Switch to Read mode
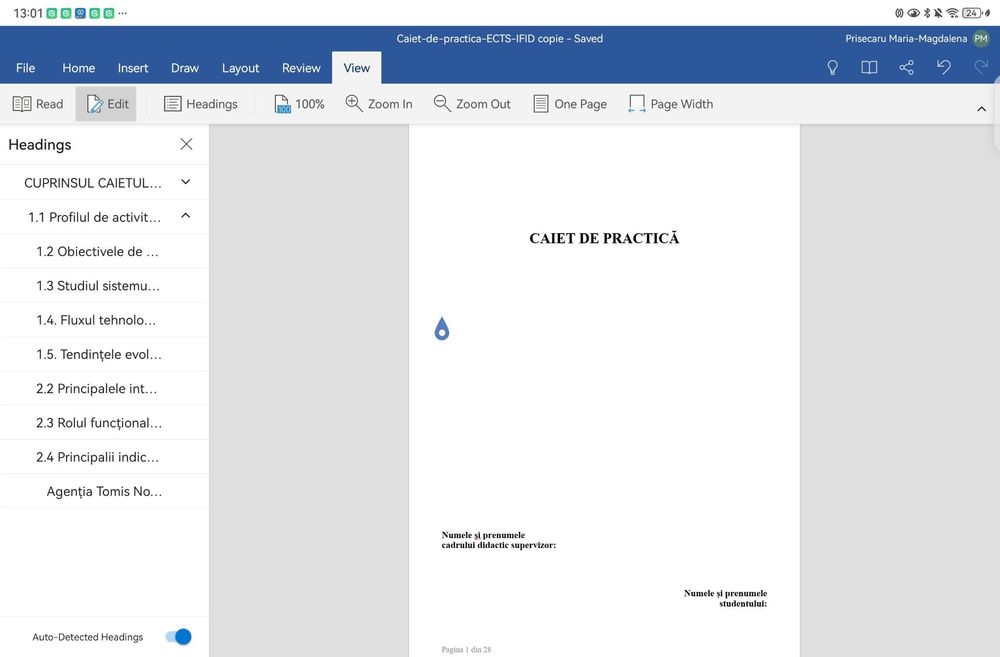This screenshot has width=1000, height=657. (x=38, y=104)
